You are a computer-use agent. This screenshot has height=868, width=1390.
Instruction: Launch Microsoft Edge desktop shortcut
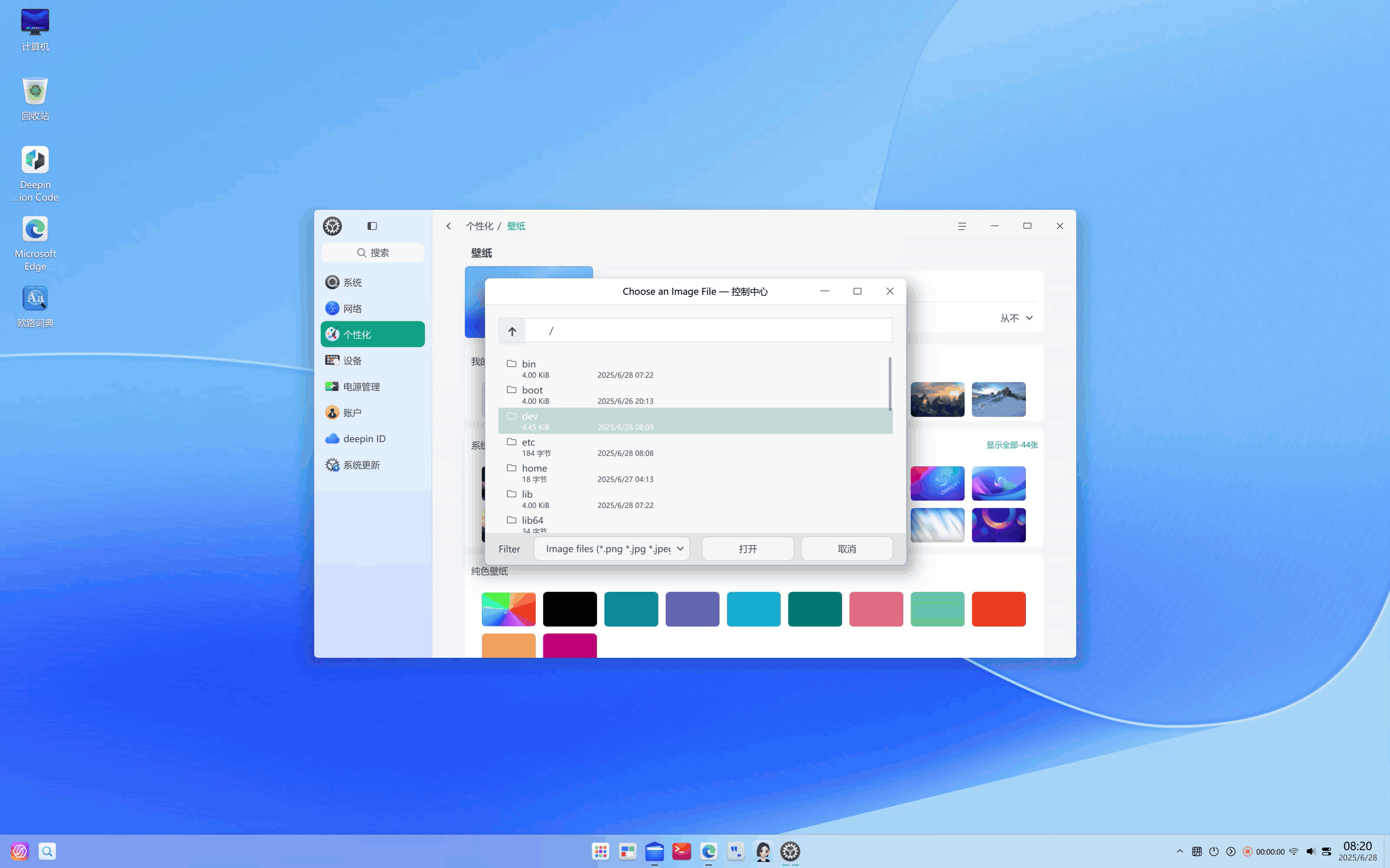[x=35, y=243]
